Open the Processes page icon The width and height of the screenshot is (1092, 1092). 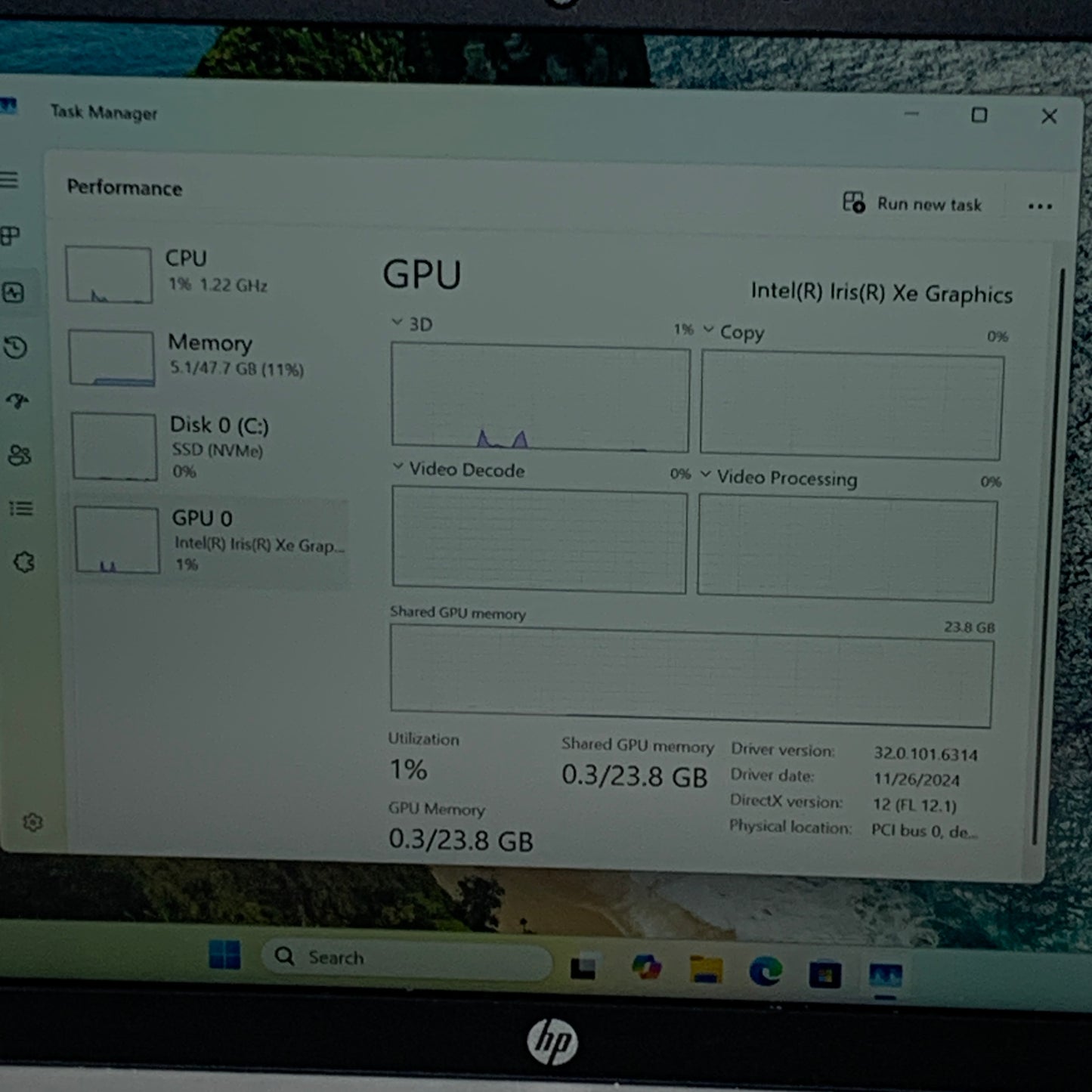tap(10, 236)
